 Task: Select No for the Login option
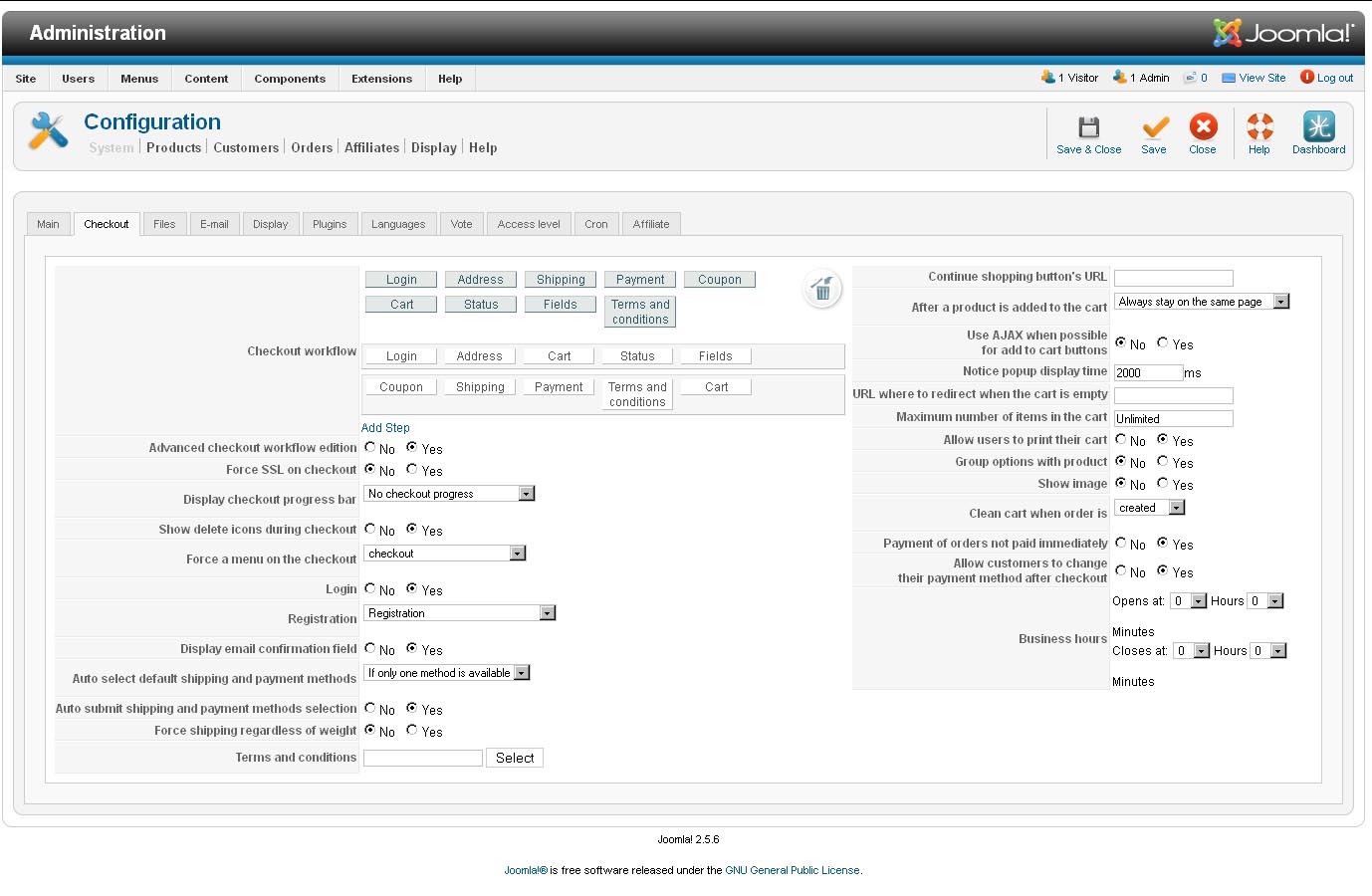point(370,588)
